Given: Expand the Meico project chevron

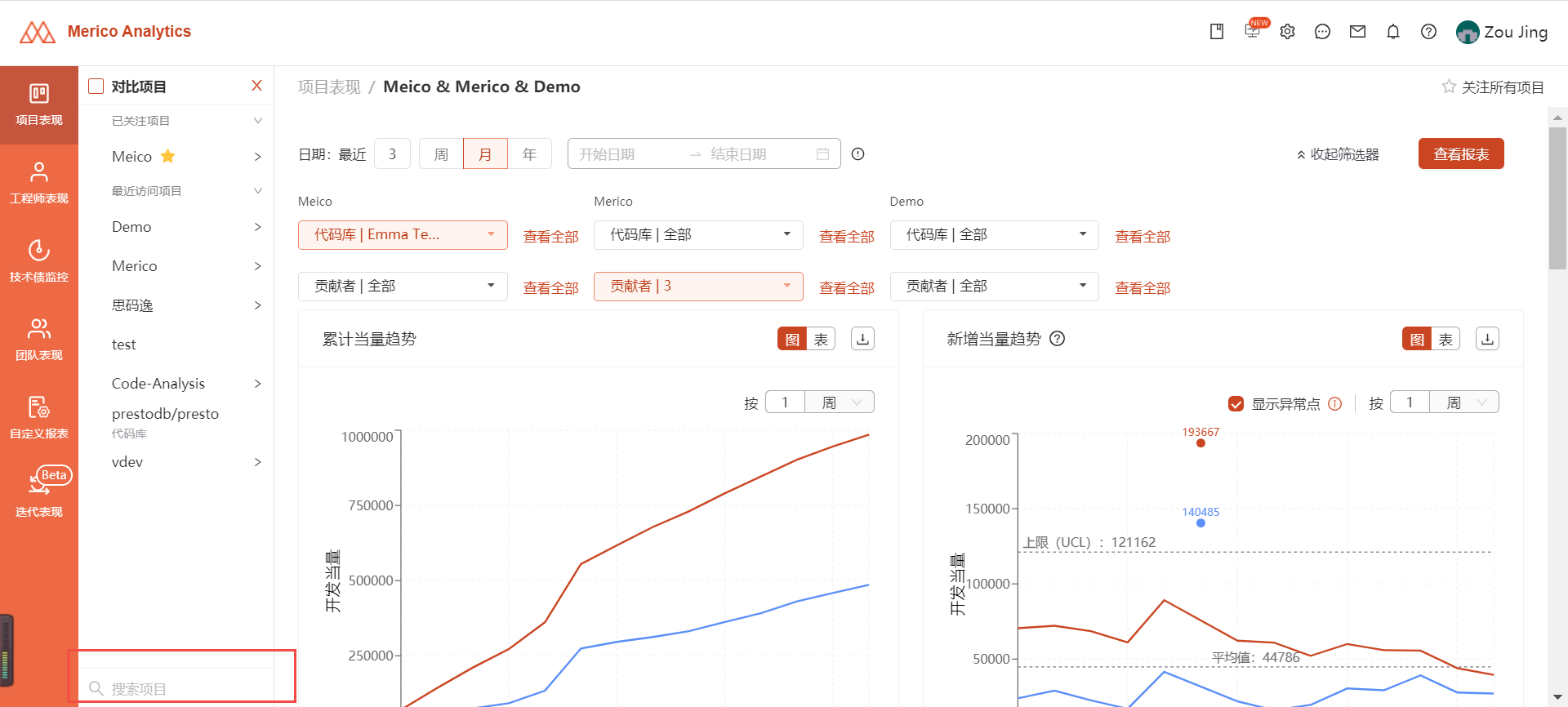Looking at the screenshot, I should click(x=257, y=157).
